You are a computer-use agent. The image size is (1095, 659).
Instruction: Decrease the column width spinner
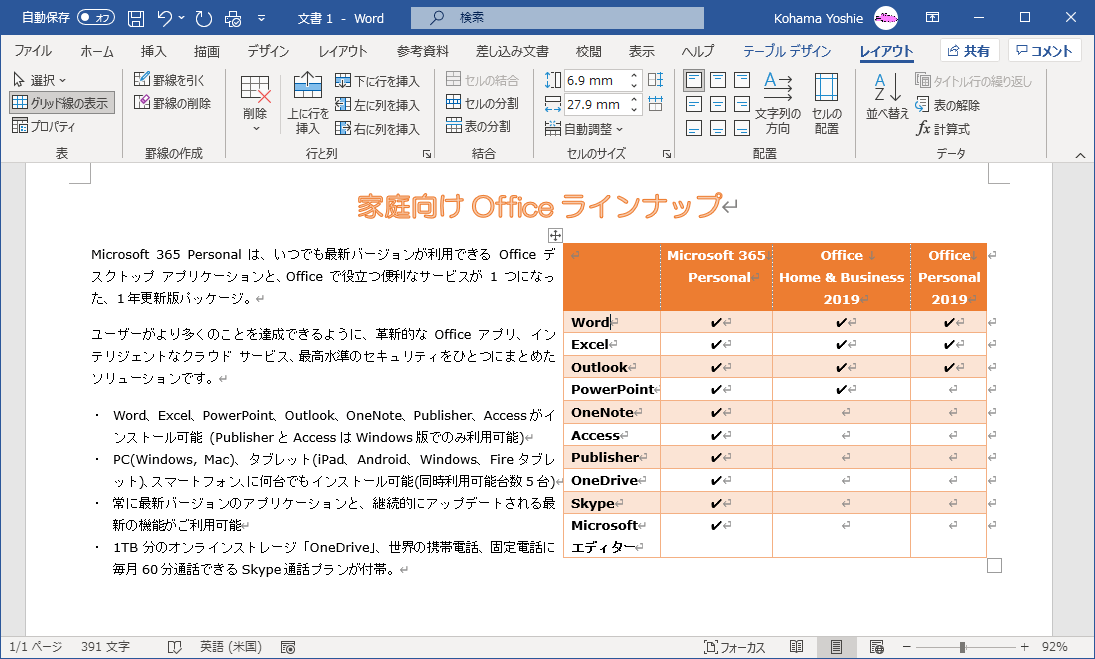(634, 110)
